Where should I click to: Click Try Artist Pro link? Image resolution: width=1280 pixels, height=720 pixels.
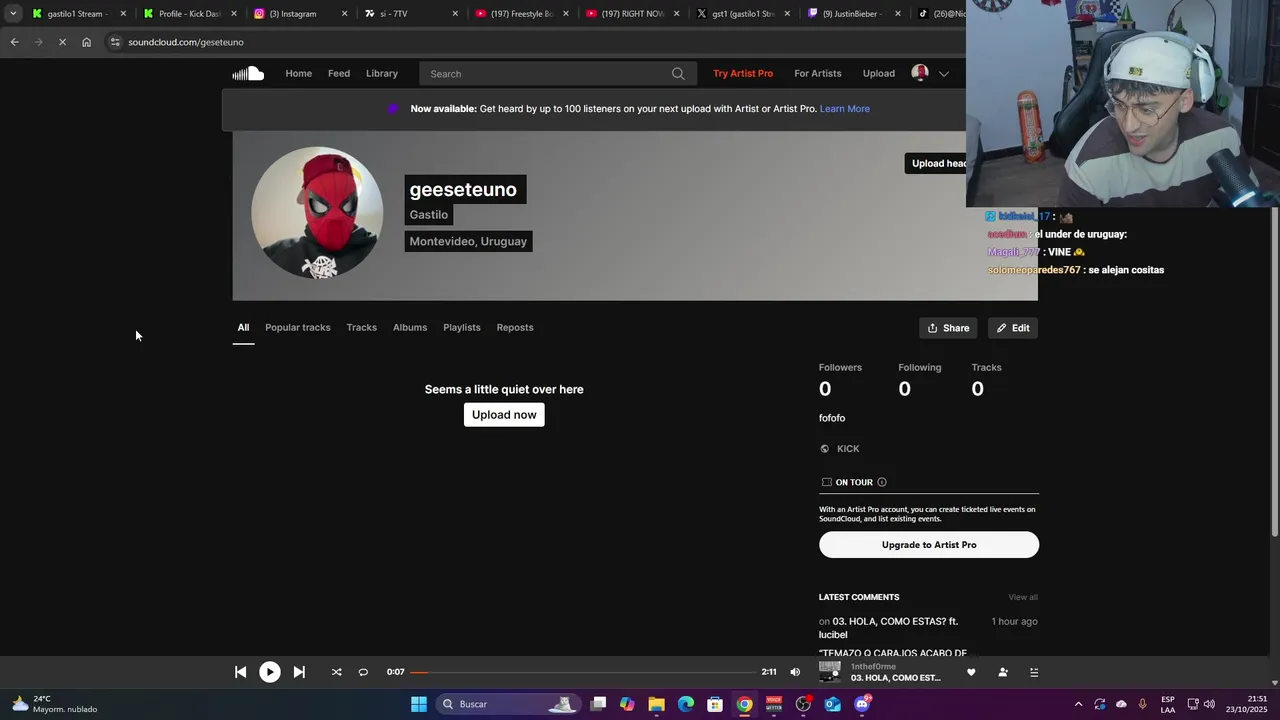pos(743,73)
